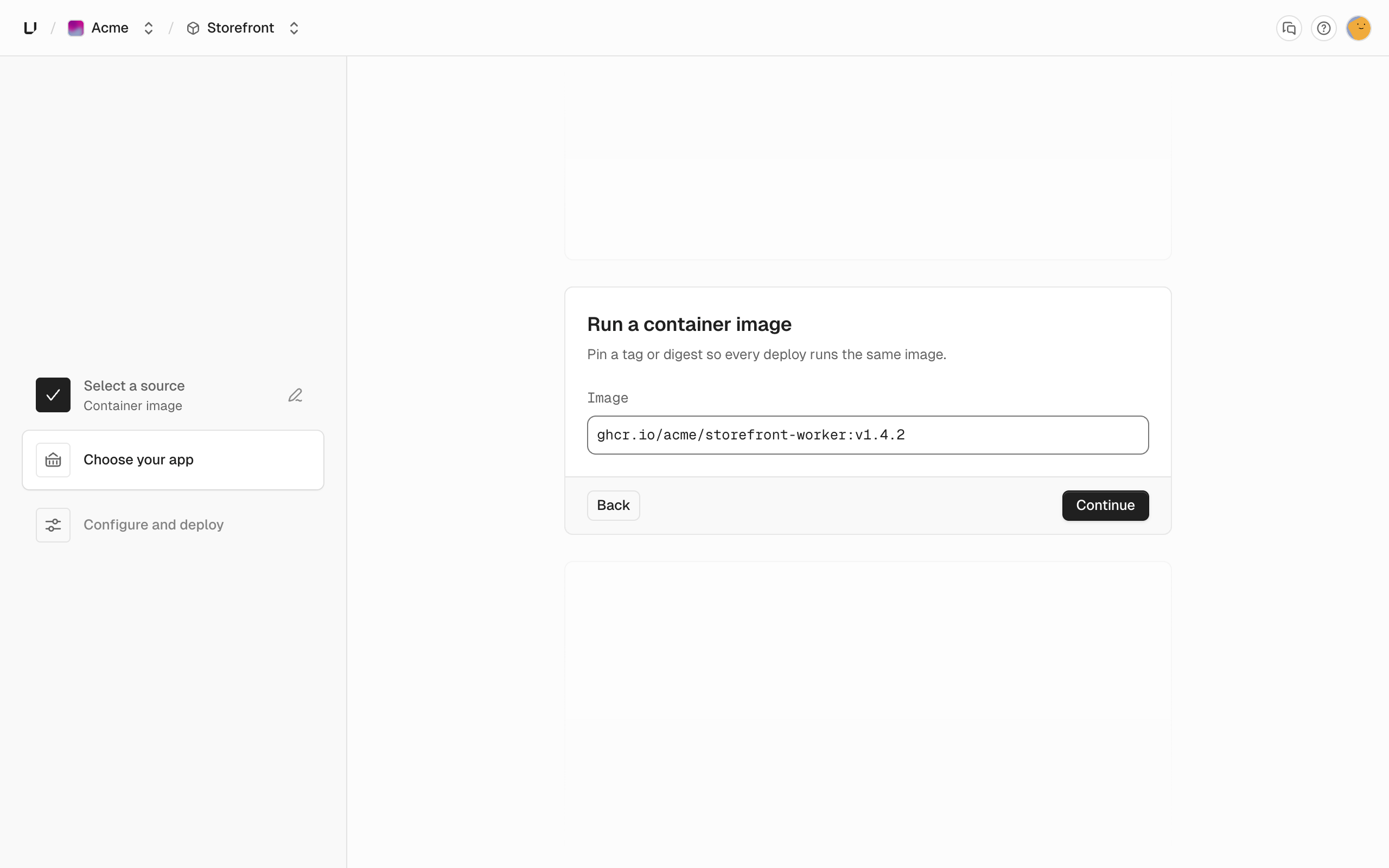Select the Choose your app step
Image resolution: width=1389 pixels, height=868 pixels.
click(173, 460)
